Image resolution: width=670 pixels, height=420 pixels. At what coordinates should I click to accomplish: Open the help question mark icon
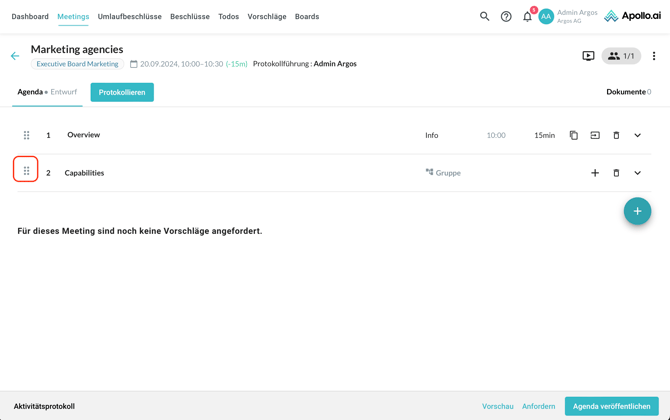(506, 16)
